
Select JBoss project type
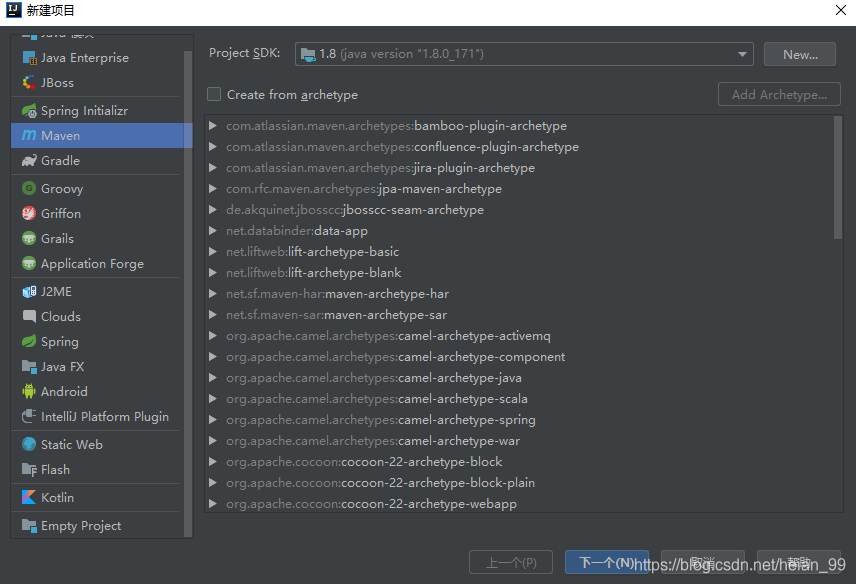[98, 83]
